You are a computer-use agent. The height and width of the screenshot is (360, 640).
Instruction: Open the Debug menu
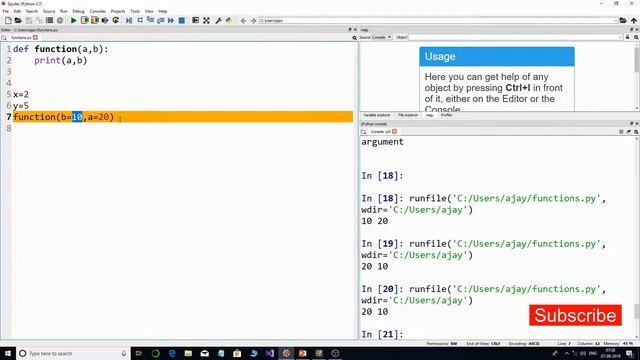pos(78,11)
